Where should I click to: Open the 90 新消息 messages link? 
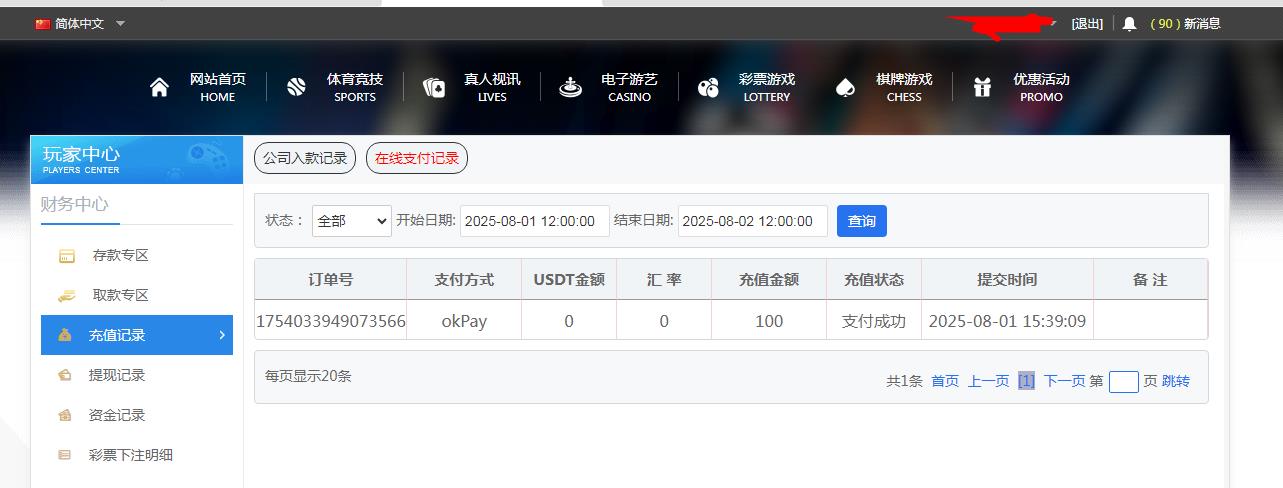click(x=1186, y=24)
